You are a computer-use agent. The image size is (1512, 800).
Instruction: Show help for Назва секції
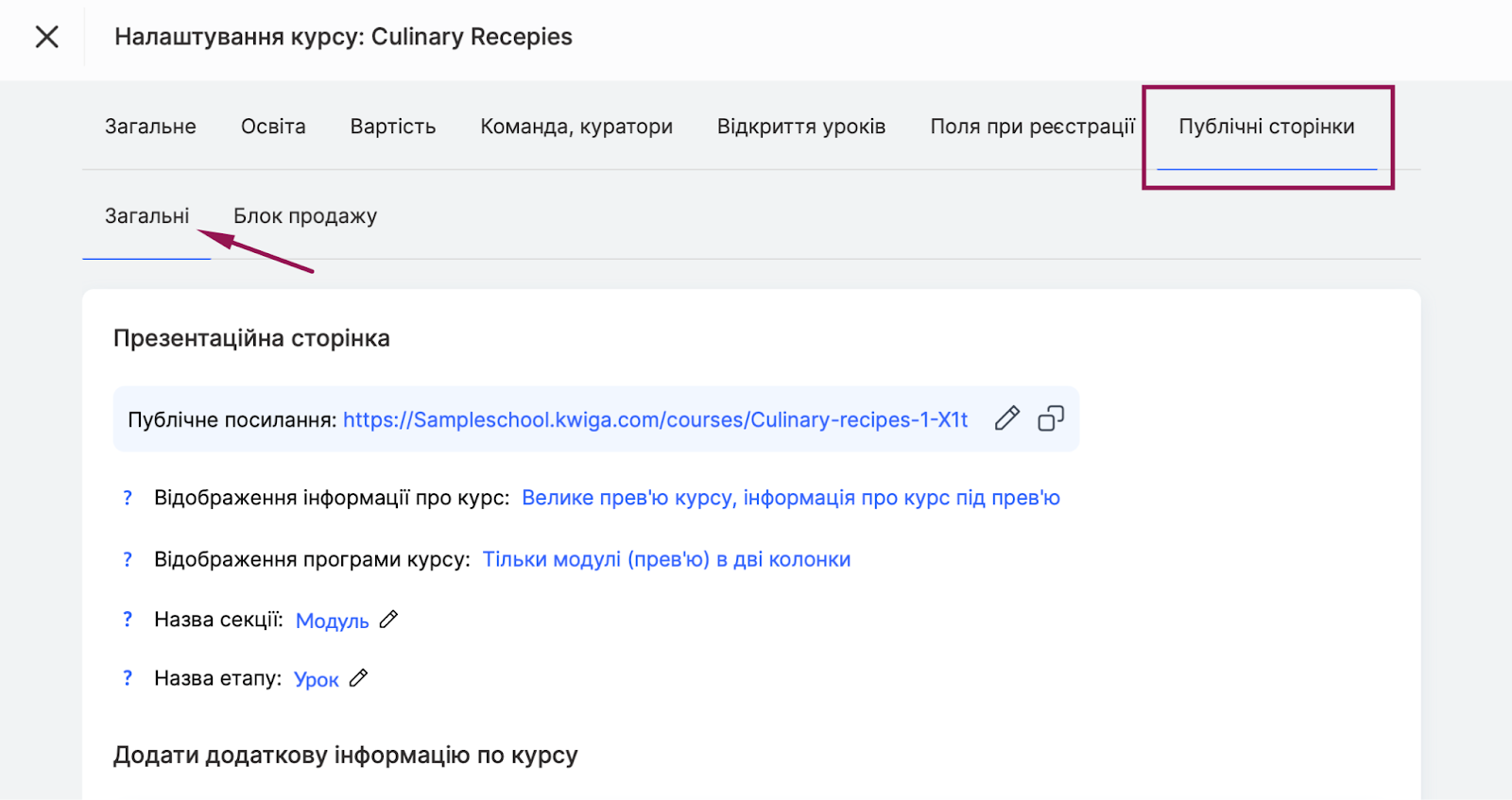[x=128, y=620]
